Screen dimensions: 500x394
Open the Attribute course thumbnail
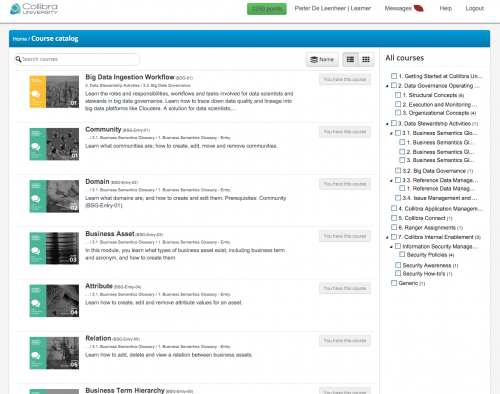click(x=54, y=301)
